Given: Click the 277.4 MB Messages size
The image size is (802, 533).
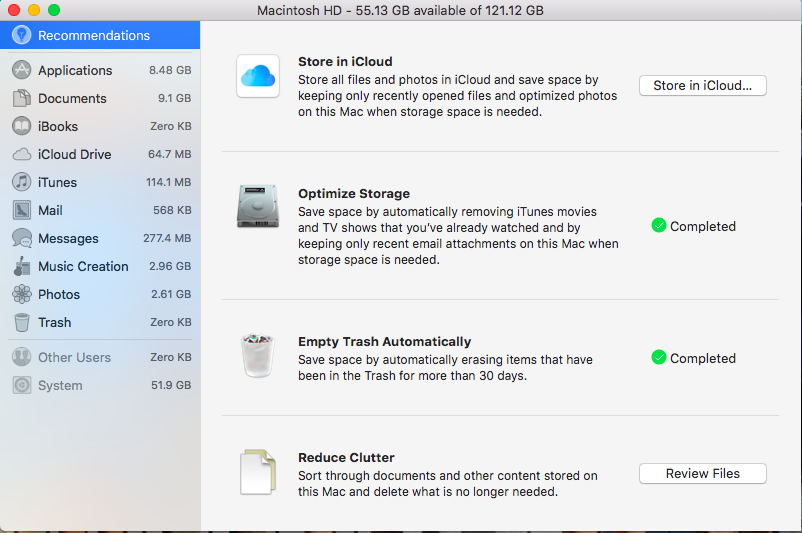Looking at the screenshot, I should [x=167, y=238].
